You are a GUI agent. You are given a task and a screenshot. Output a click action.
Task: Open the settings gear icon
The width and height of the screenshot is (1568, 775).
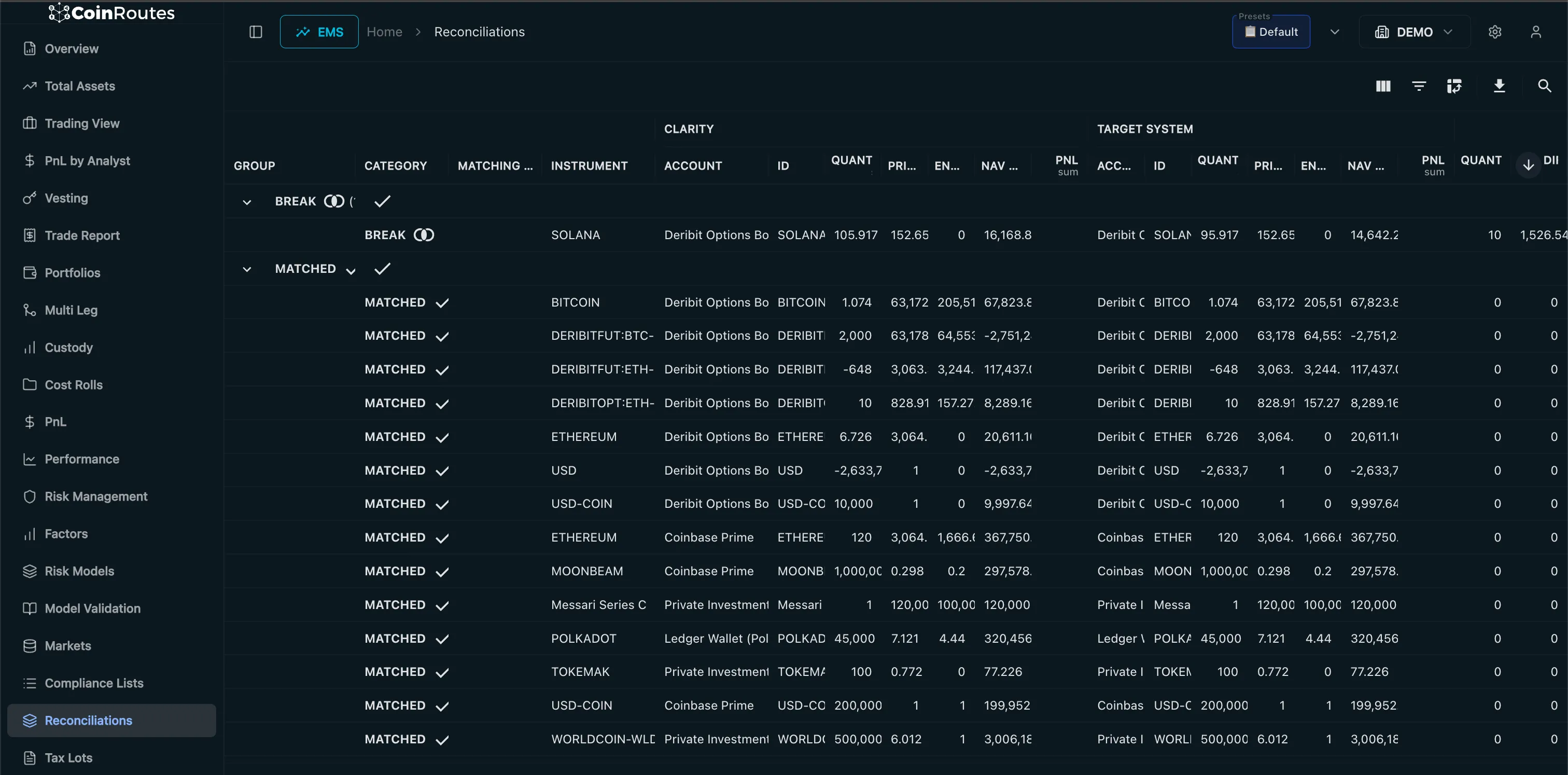click(x=1495, y=32)
